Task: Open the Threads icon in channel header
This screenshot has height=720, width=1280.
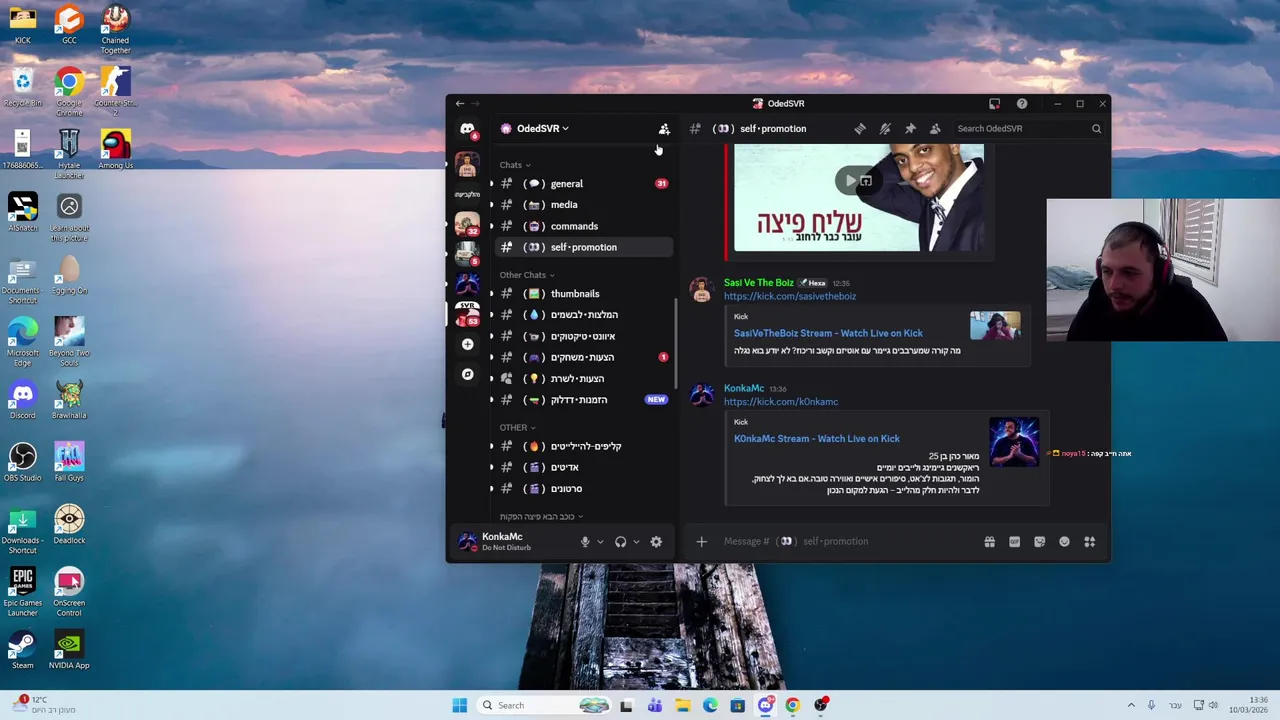Action: point(860,129)
